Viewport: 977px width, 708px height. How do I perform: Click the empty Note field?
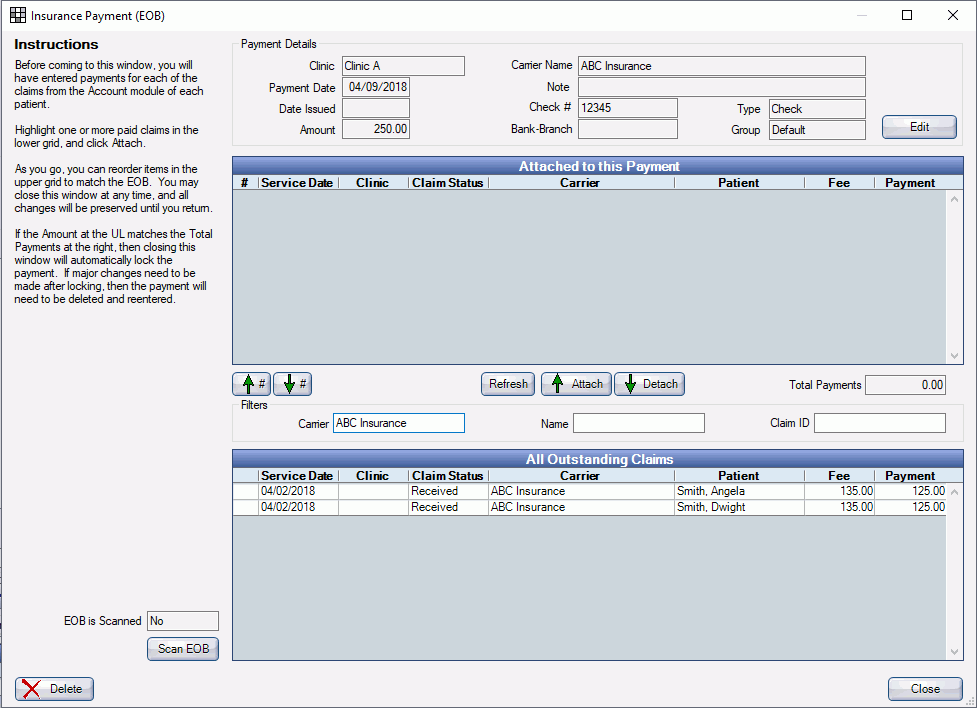[722, 87]
